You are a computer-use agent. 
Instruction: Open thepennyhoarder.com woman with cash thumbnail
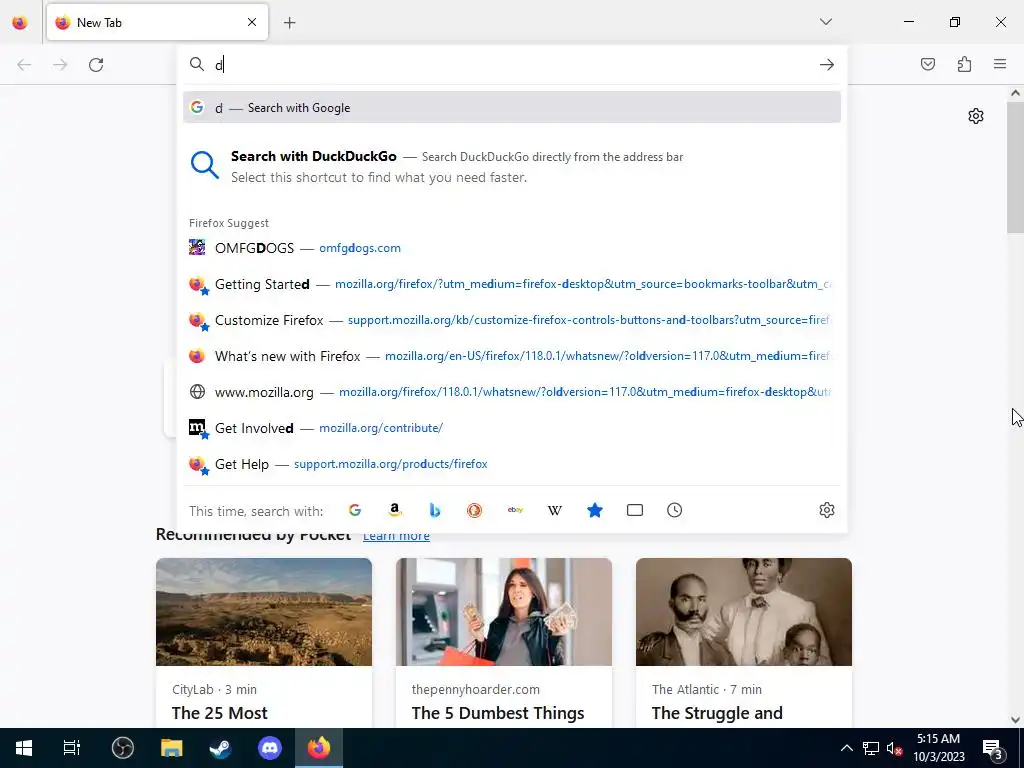(504, 612)
